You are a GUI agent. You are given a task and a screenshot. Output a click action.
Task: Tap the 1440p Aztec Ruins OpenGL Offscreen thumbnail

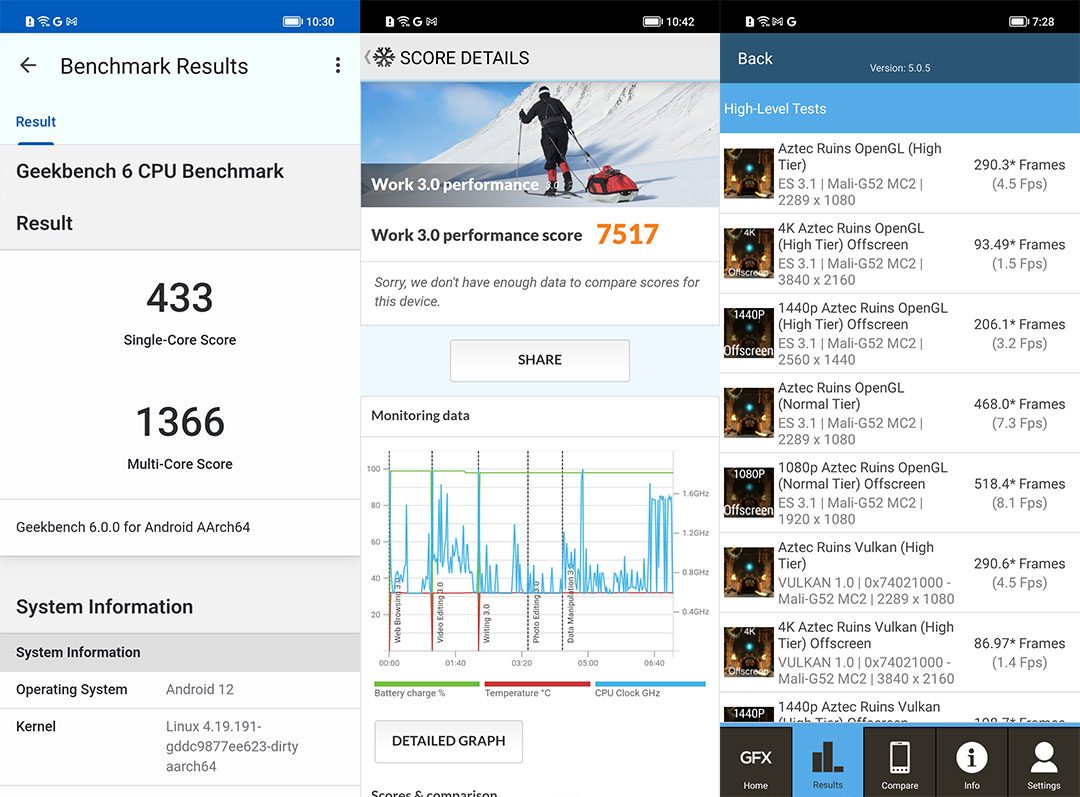[749, 333]
